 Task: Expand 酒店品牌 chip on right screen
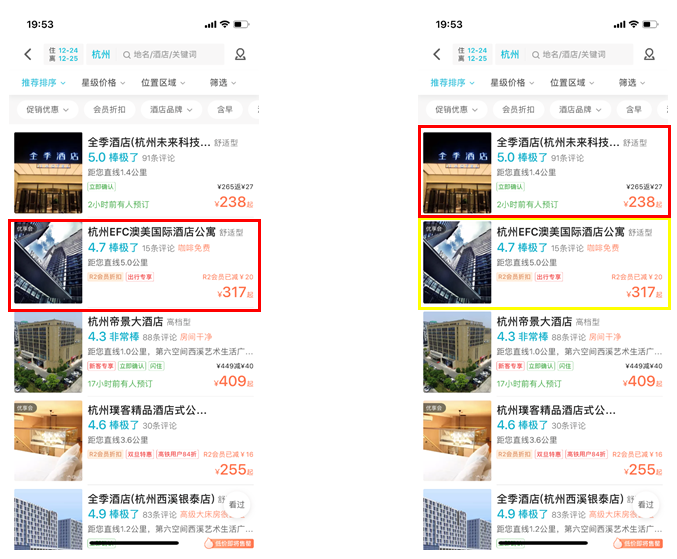(x=580, y=110)
